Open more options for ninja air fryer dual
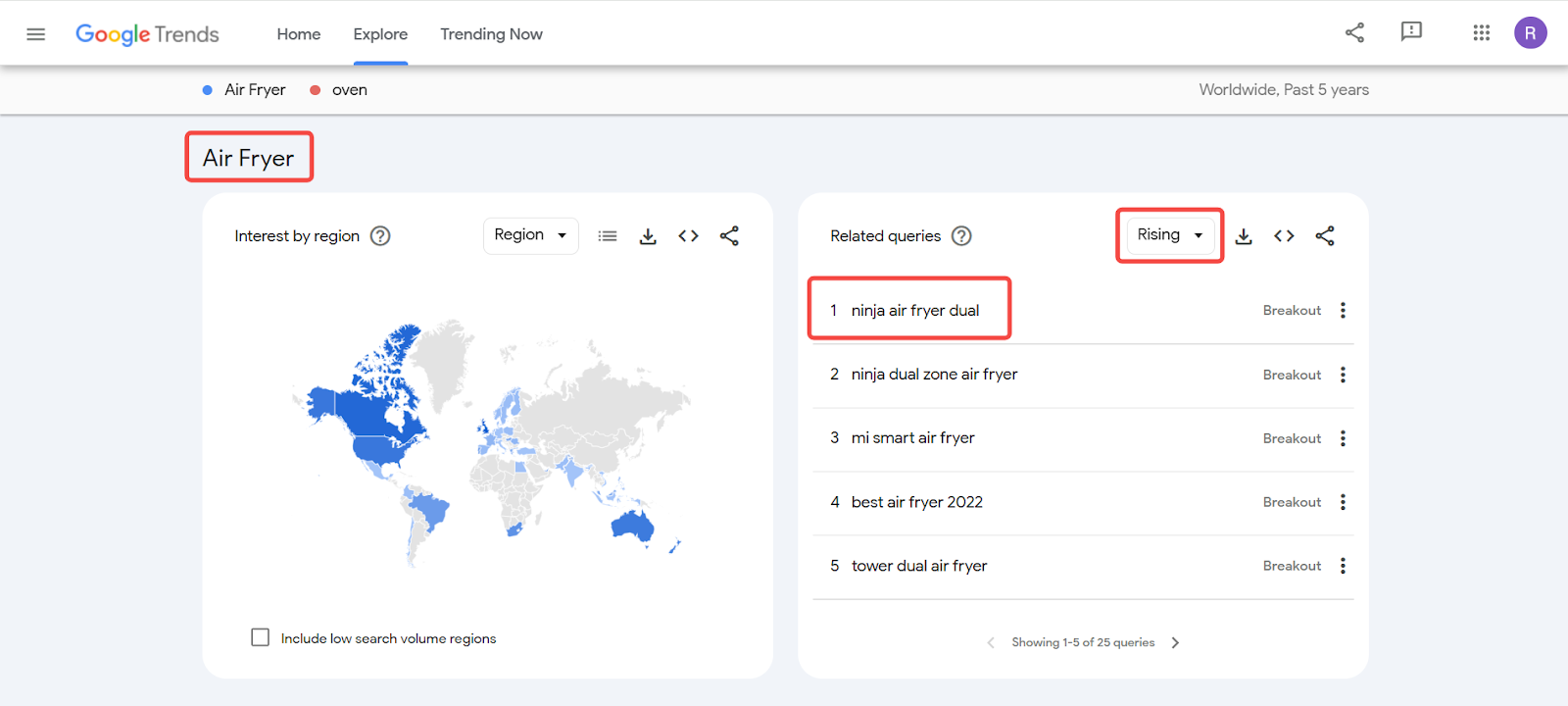Viewport: 1568px width, 706px height. (x=1343, y=311)
